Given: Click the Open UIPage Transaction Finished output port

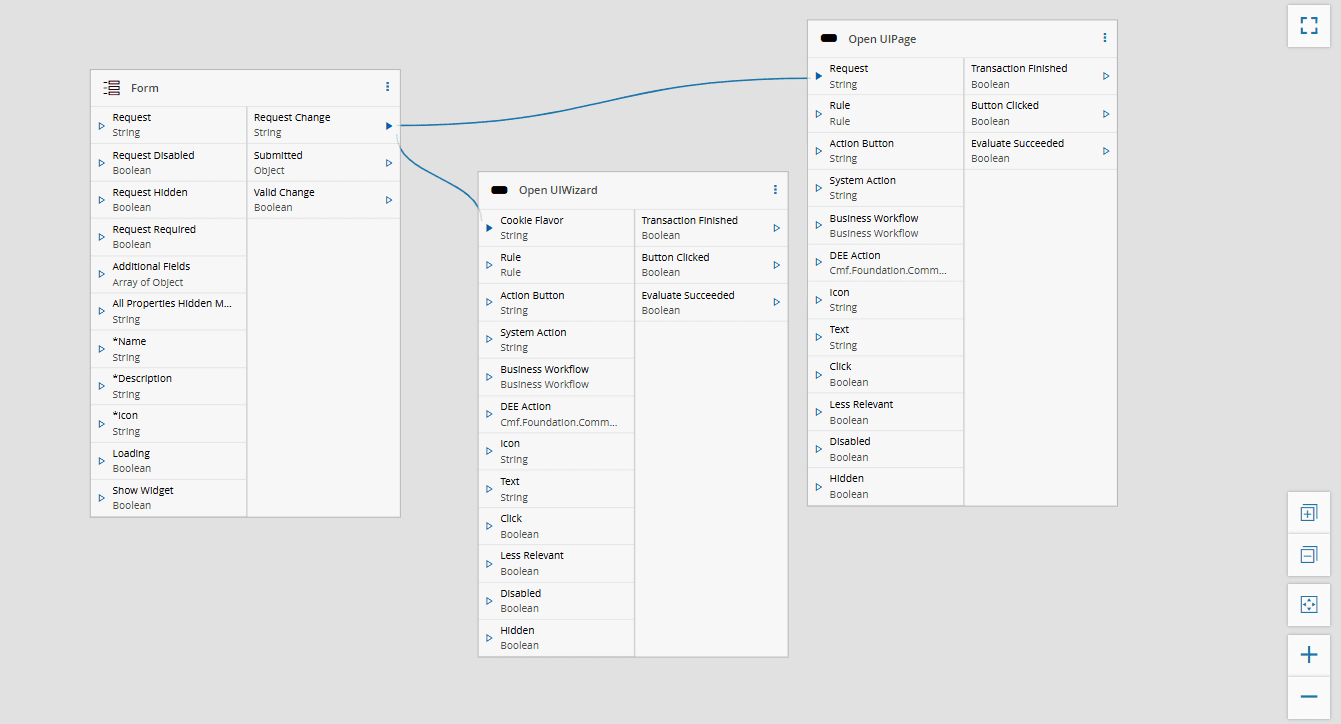Looking at the screenshot, I should click(x=1106, y=76).
